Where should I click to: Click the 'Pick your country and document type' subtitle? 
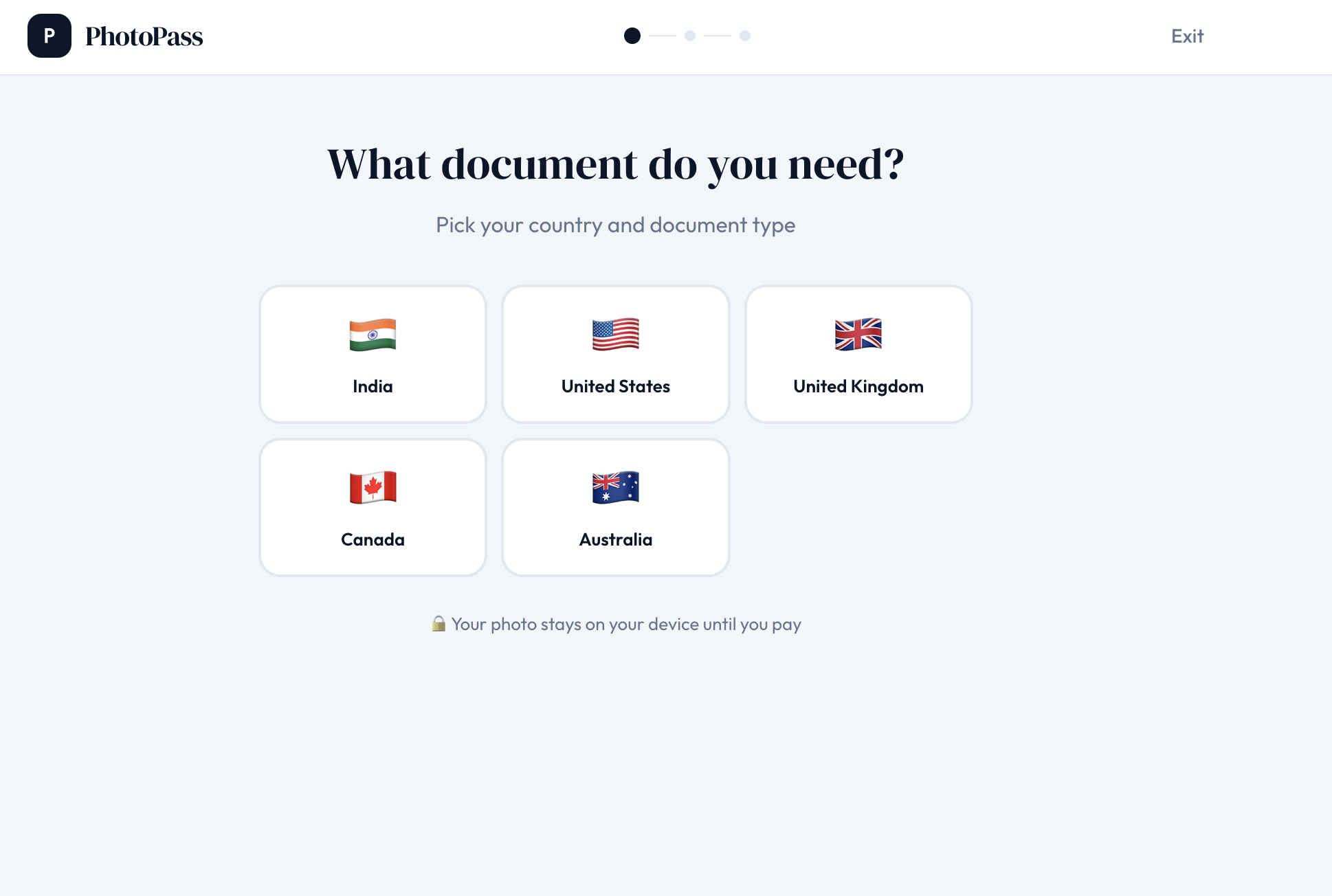pos(615,225)
